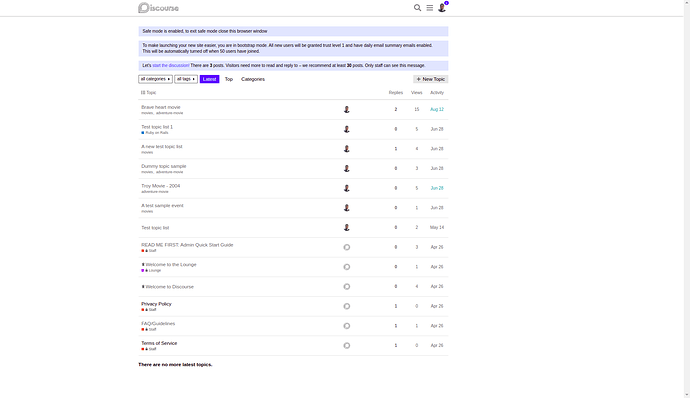Click replies count on Brave heart movie row
The height and width of the screenshot is (398, 690).
[396, 109]
